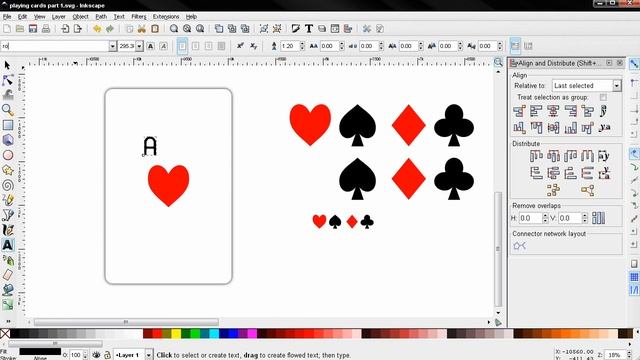The height and width of the screenshot is (360, 640).
Task: Click the Cut scissors icon
Action: (142, 29)
